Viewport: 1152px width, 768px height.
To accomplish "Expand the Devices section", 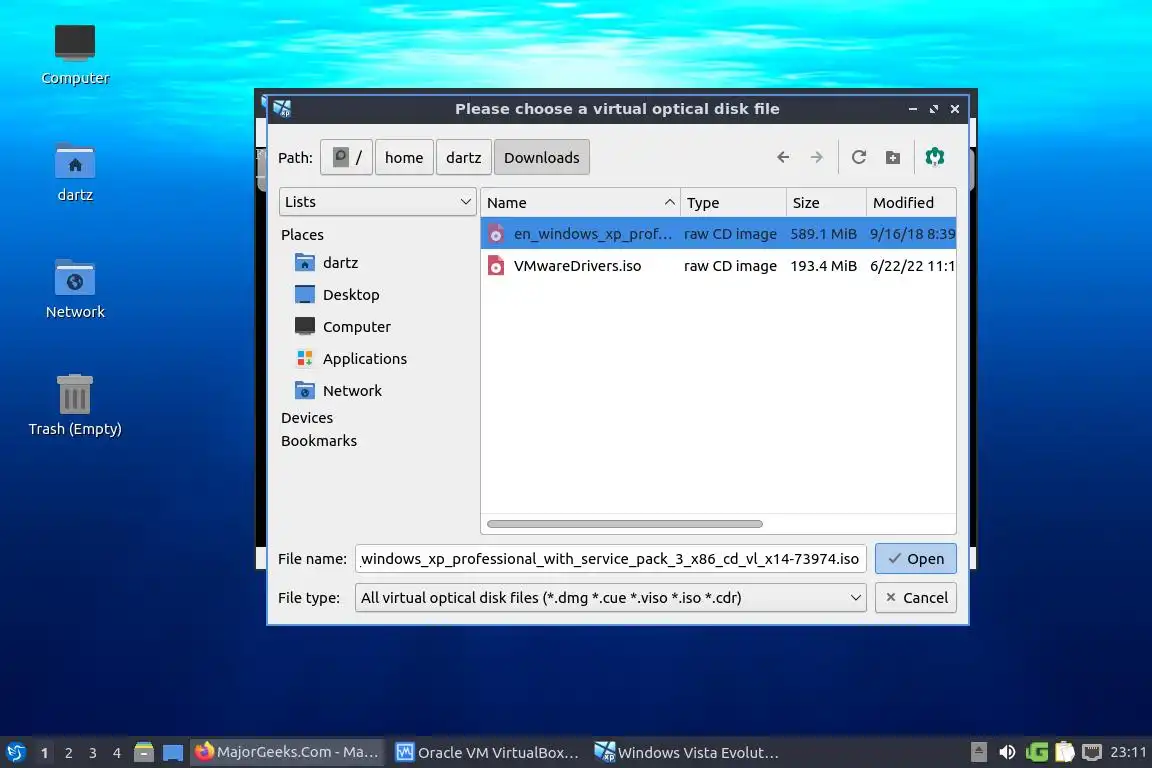I will tap(307, 417).
